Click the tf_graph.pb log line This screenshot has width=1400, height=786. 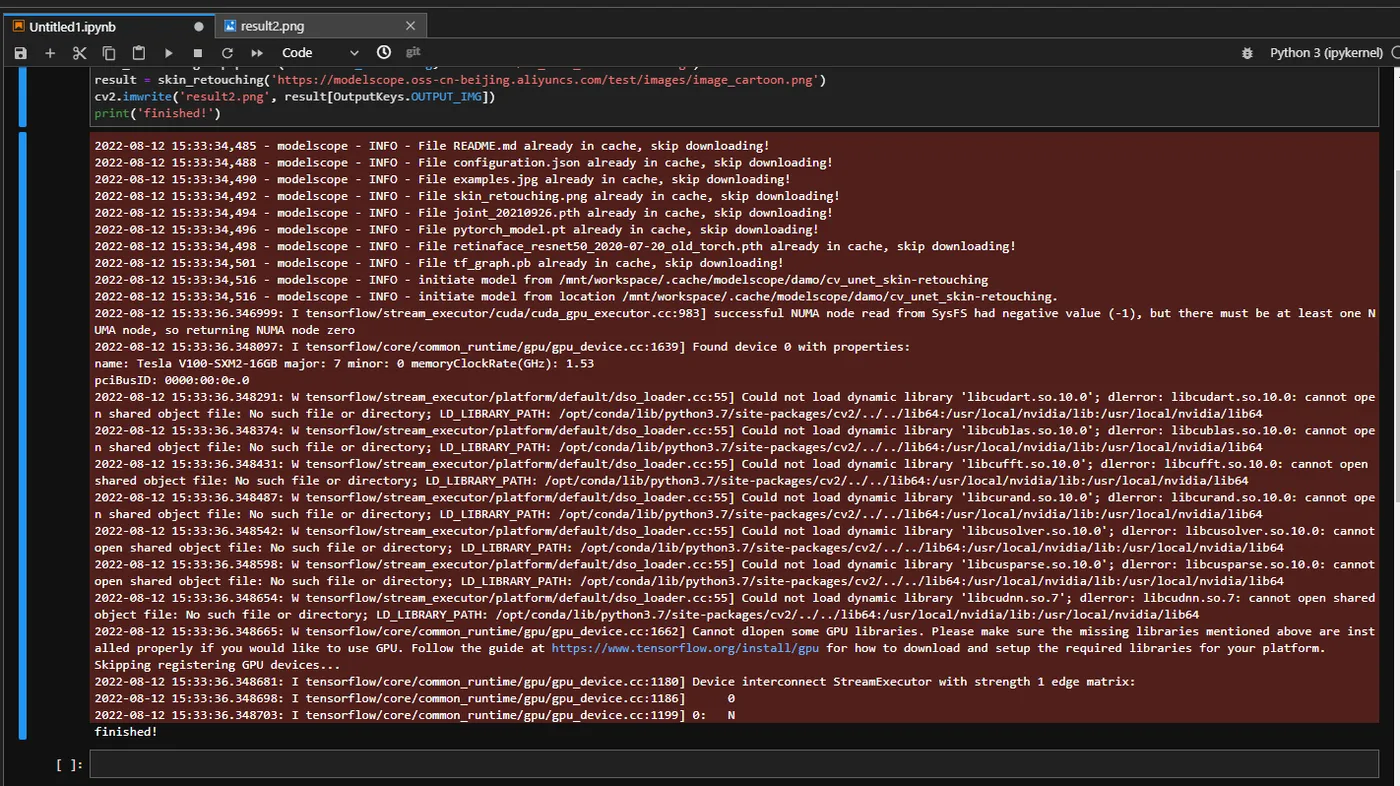(439, 263)
